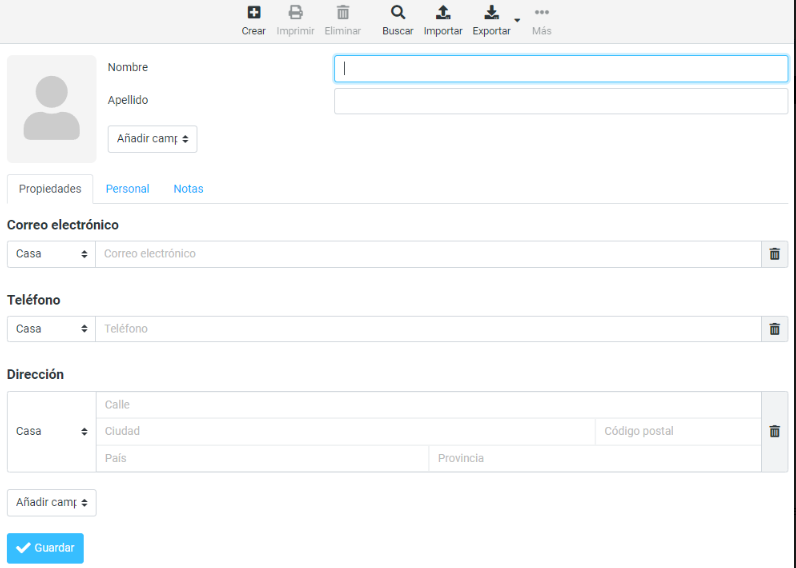
Task: Click the Importar upload icon
Action: click(x=443, y=12)
